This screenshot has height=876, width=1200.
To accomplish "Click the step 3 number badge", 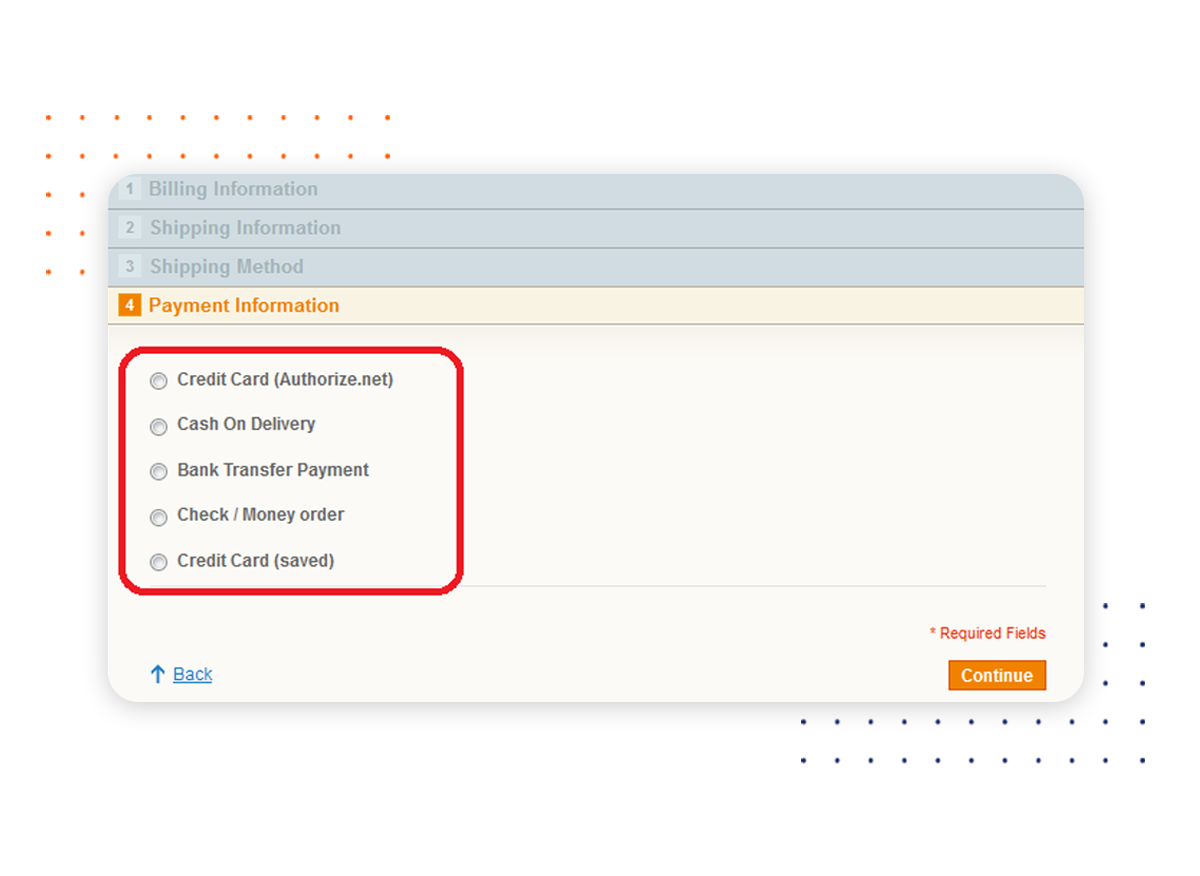I will tap(129, 267).
